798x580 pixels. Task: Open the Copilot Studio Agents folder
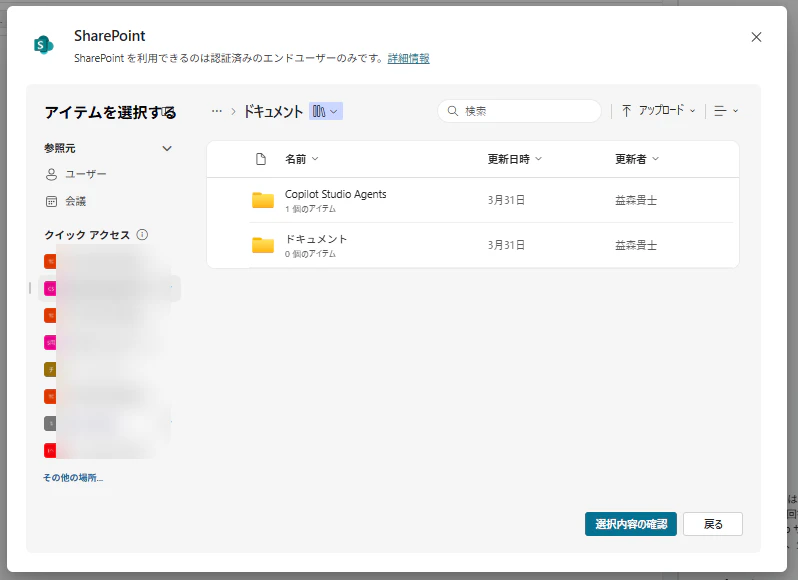(335, 194)
